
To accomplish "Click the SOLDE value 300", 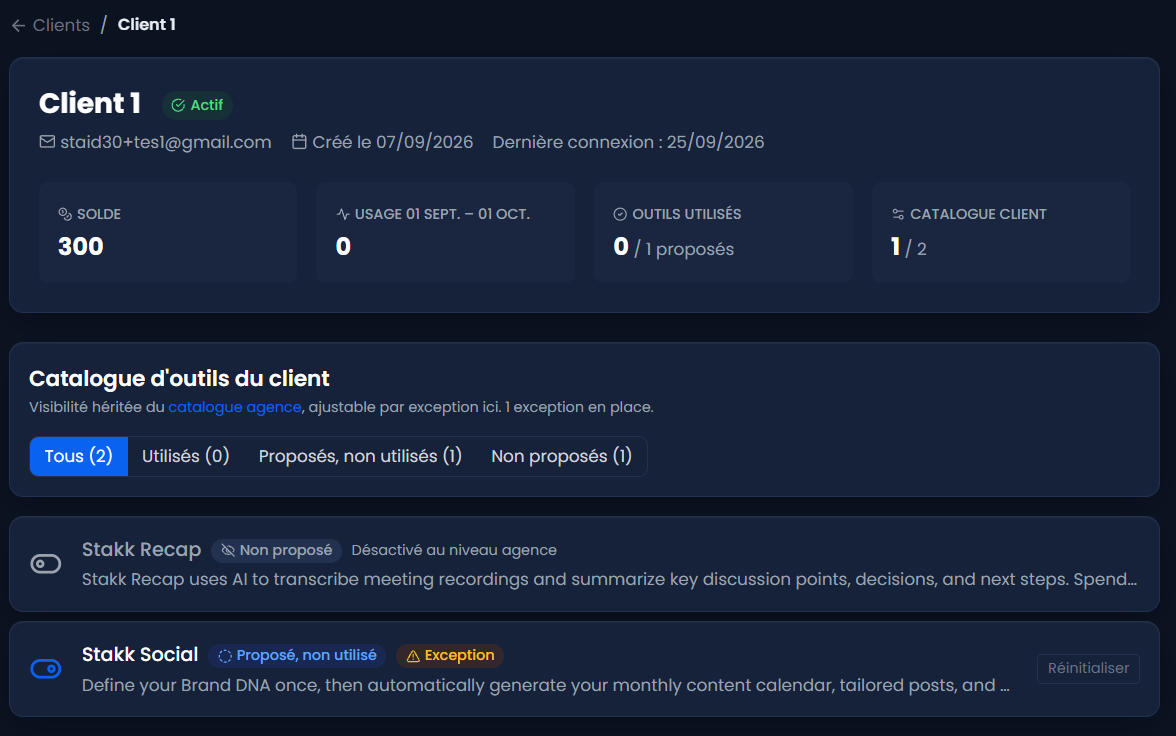I will [81, 247].
